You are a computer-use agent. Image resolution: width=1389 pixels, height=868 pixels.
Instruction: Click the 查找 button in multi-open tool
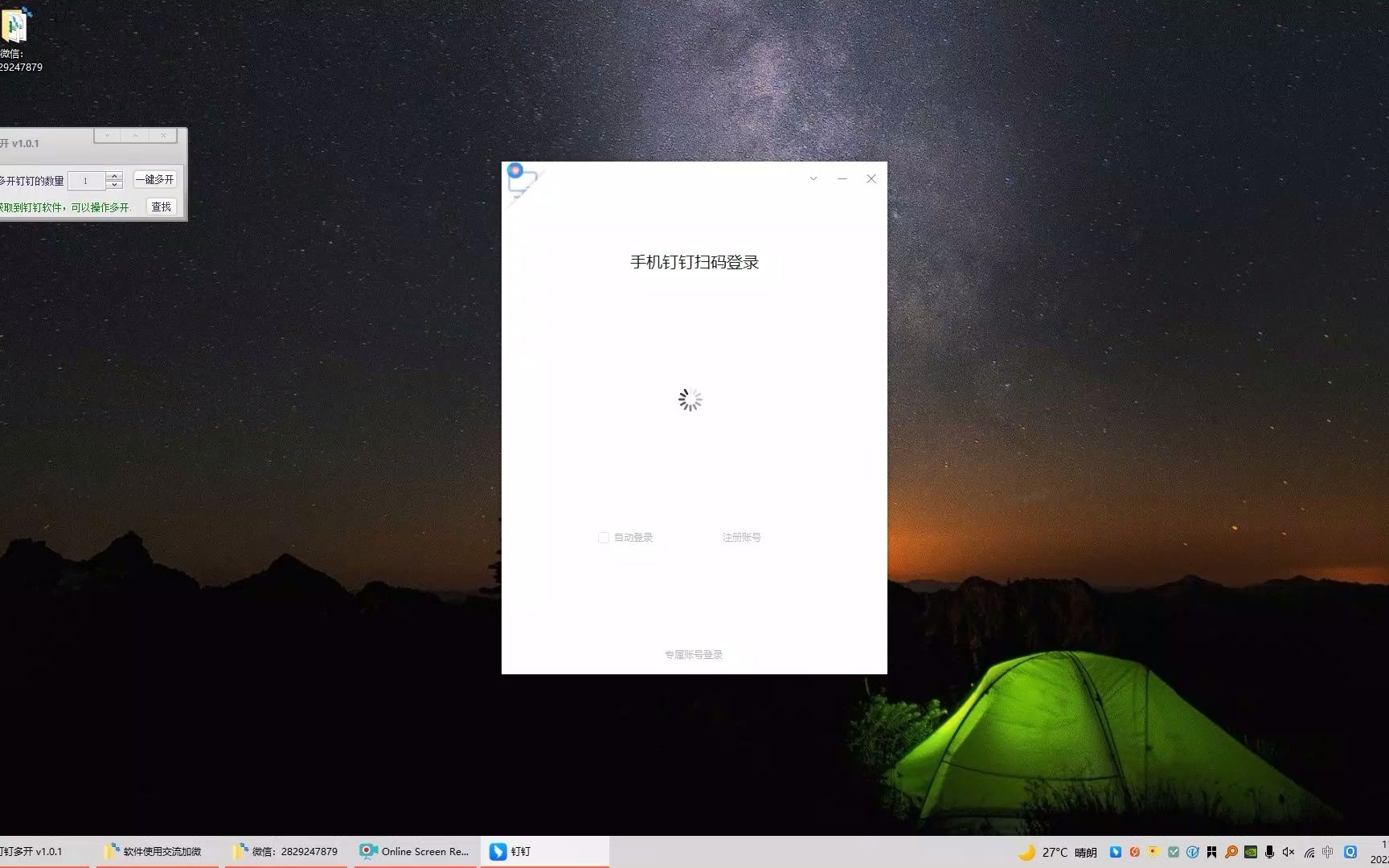click(x=161, y=207)
